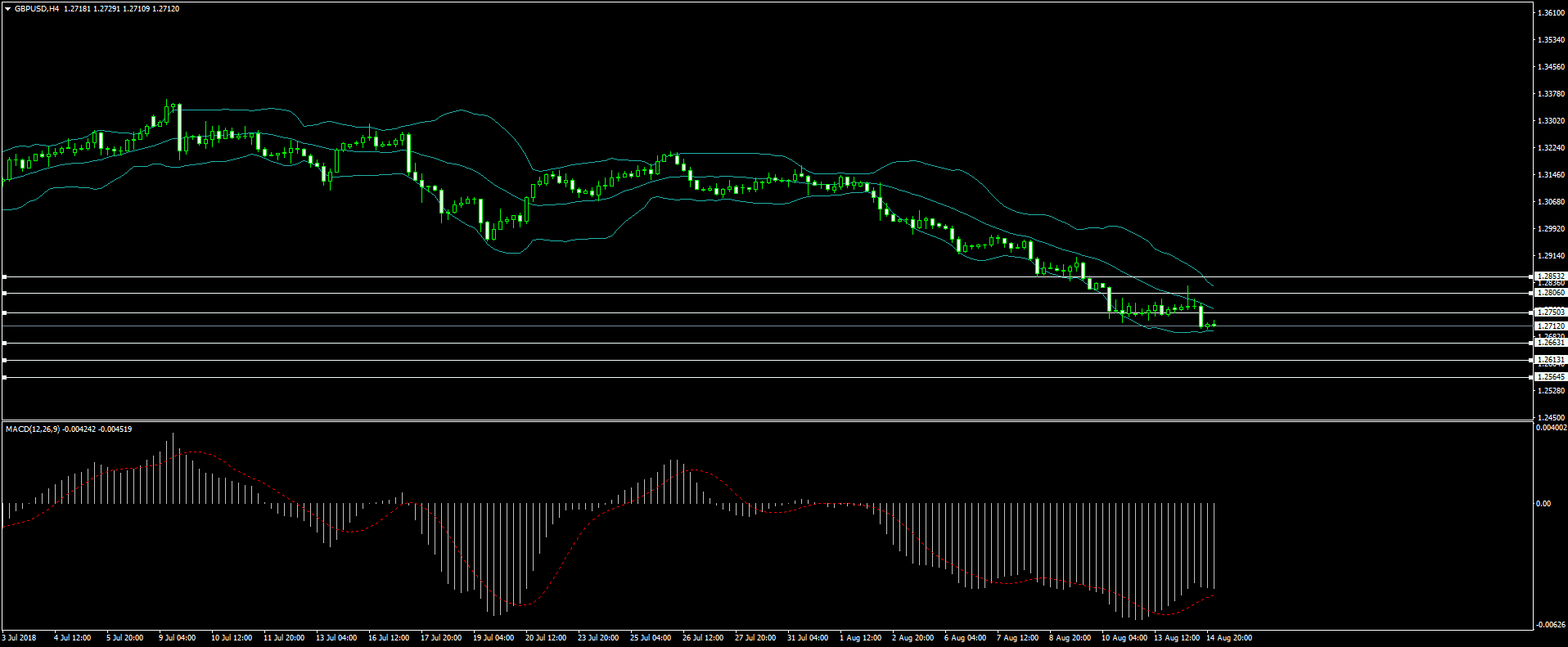Click the 1.36100 value on price scale
Screen dimensions: 1568x647
coord(1551,13)
